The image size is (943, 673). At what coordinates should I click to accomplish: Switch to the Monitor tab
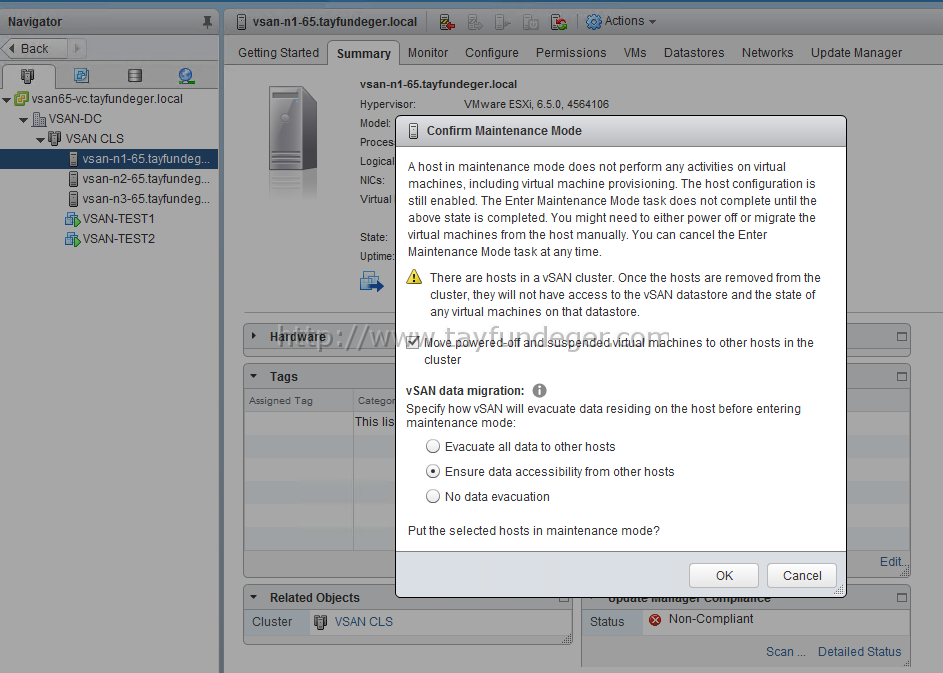[x=428, y=53]
